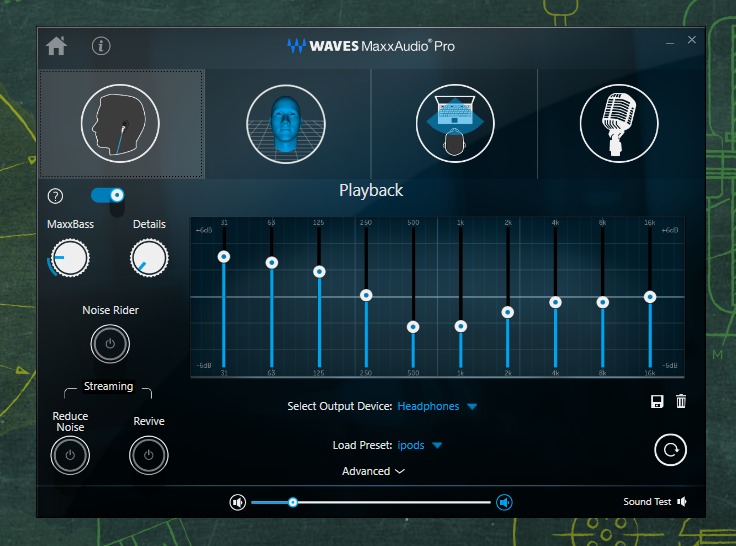The height and width of the screenshot is (546, 736).
Task: Open the microphone tab
Action: pyautogui.click(x=619, y=123)
